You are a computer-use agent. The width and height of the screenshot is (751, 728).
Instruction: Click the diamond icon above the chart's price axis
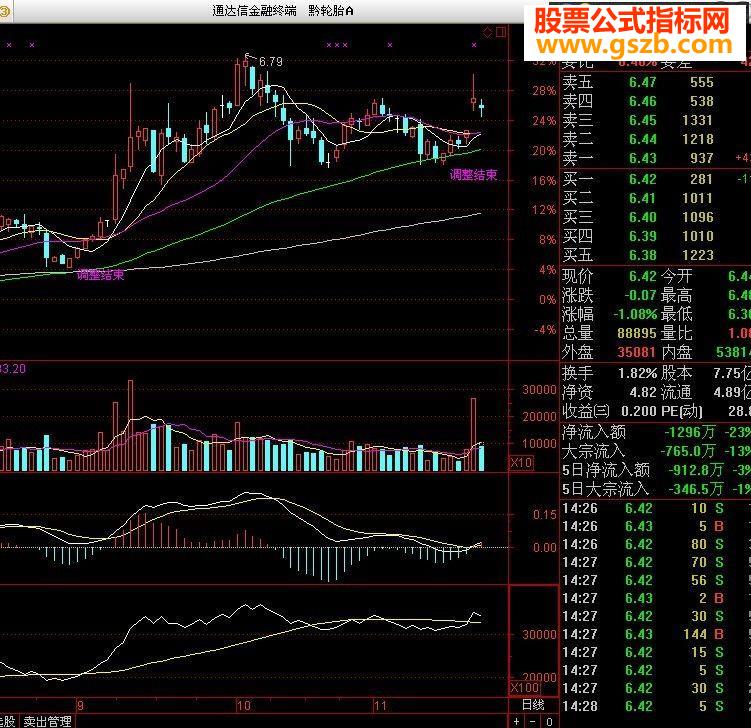click(x=488, y=33)
